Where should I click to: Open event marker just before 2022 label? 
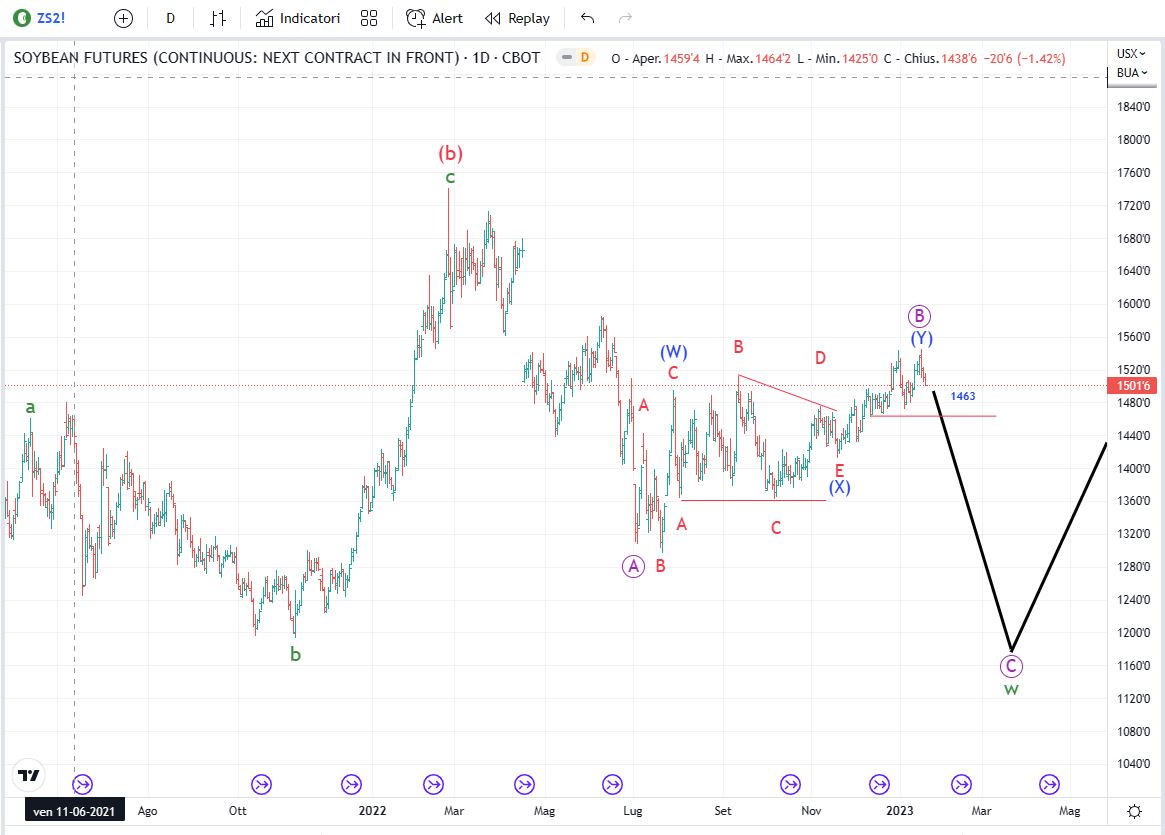point(351,784)
